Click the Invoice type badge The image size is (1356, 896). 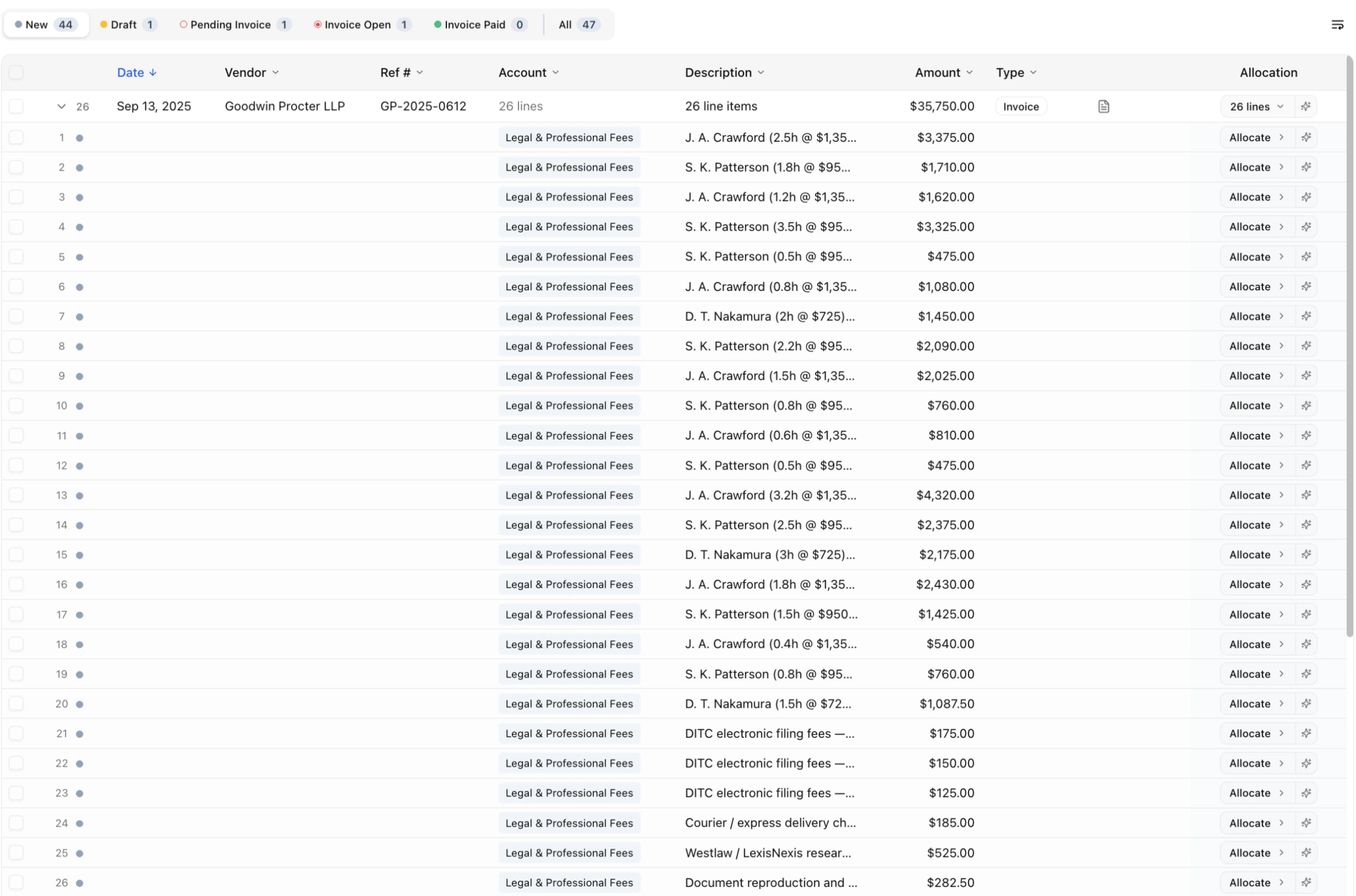click(1020, 106)
